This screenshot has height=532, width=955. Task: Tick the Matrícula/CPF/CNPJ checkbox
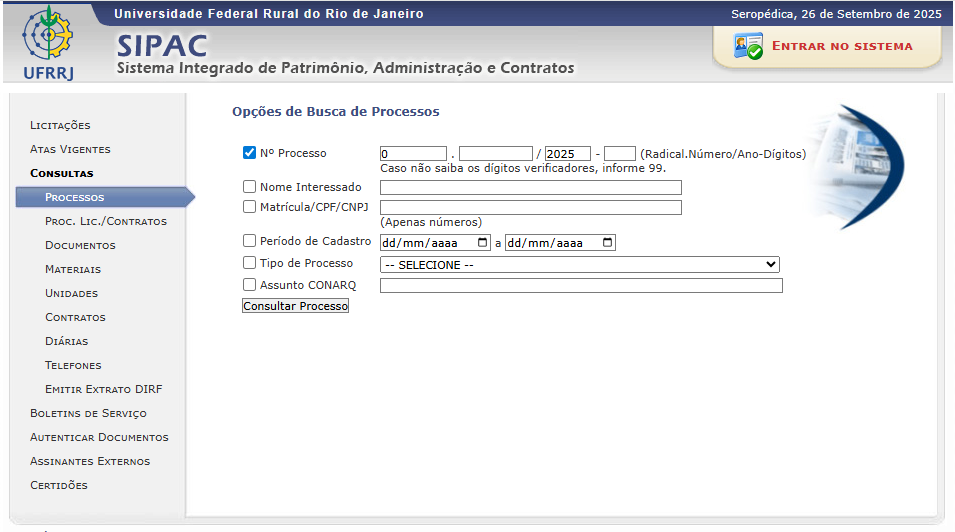click(x=250, y=207)
